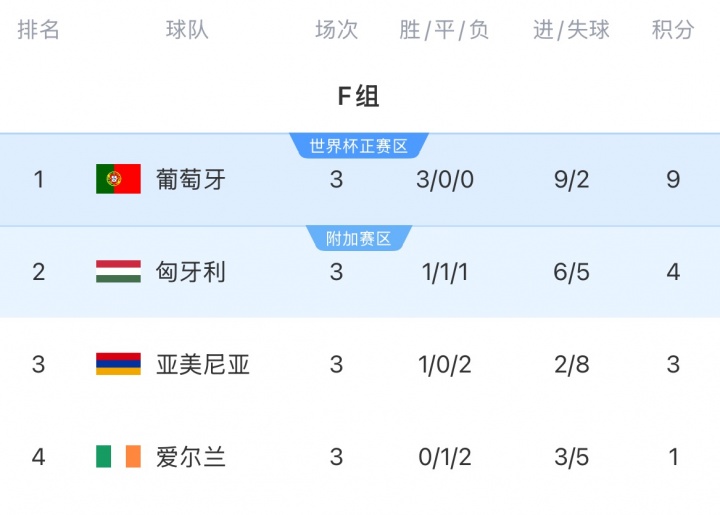Click Ireland's 3/5 goals value

[572, 457]
